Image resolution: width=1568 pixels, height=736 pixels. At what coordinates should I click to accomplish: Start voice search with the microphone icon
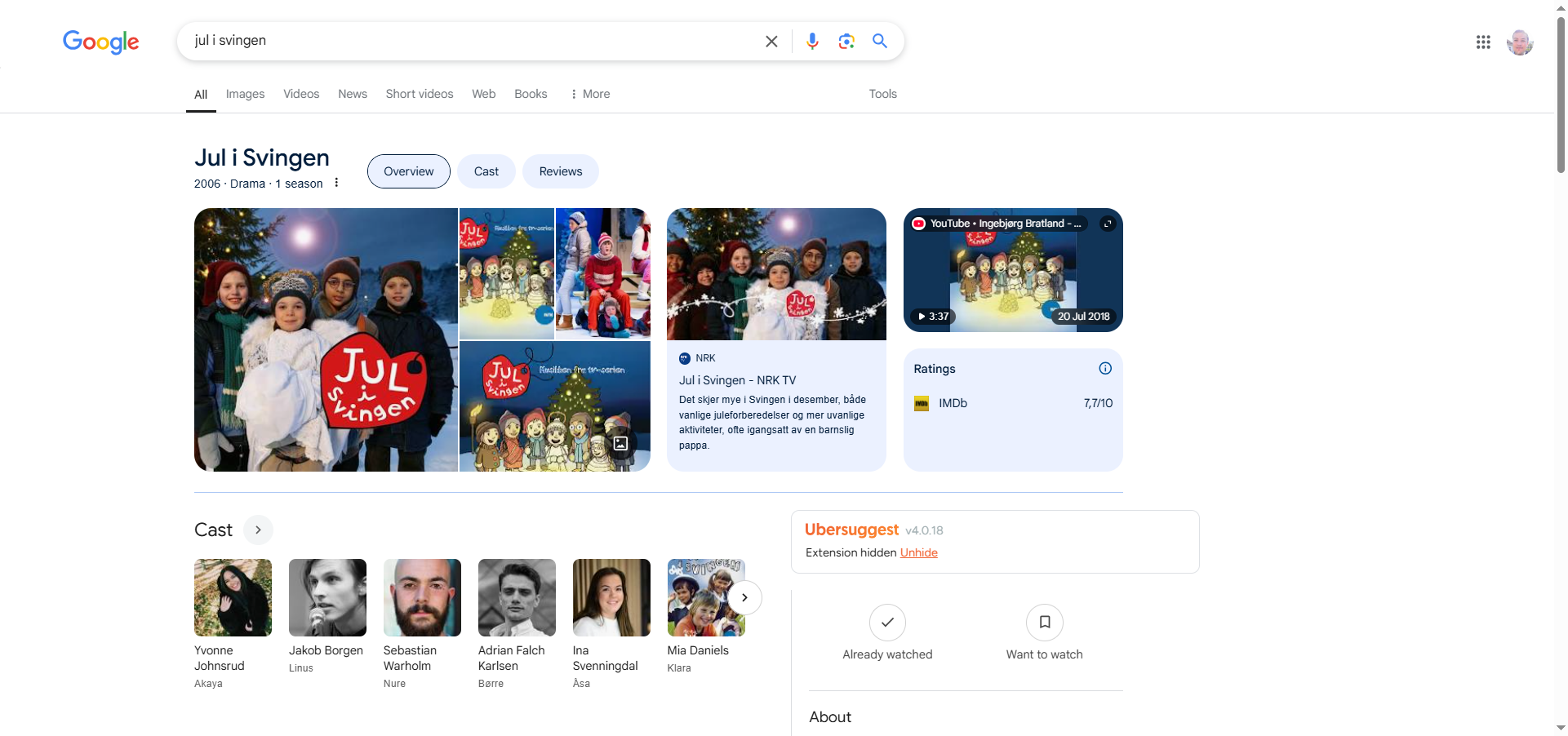pos(811,42)
